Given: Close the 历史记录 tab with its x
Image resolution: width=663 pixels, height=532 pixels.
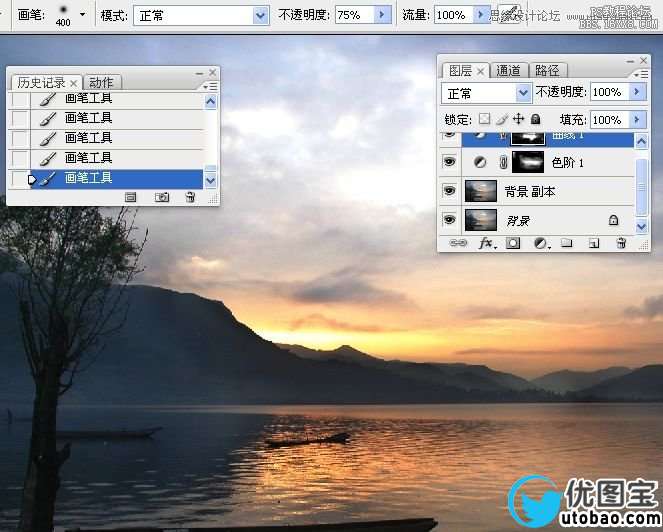Looking at the screenshot, I should tap(74, 83).
